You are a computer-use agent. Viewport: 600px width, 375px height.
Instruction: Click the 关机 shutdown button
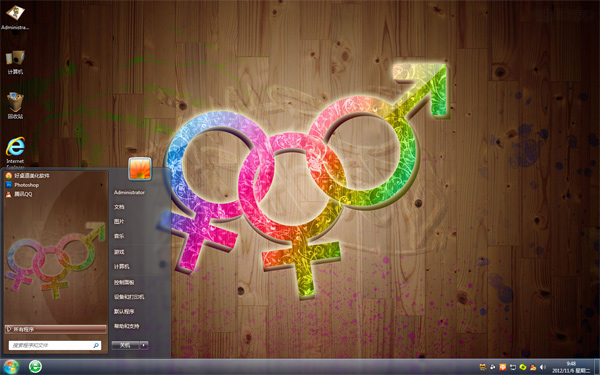[126, 345]
